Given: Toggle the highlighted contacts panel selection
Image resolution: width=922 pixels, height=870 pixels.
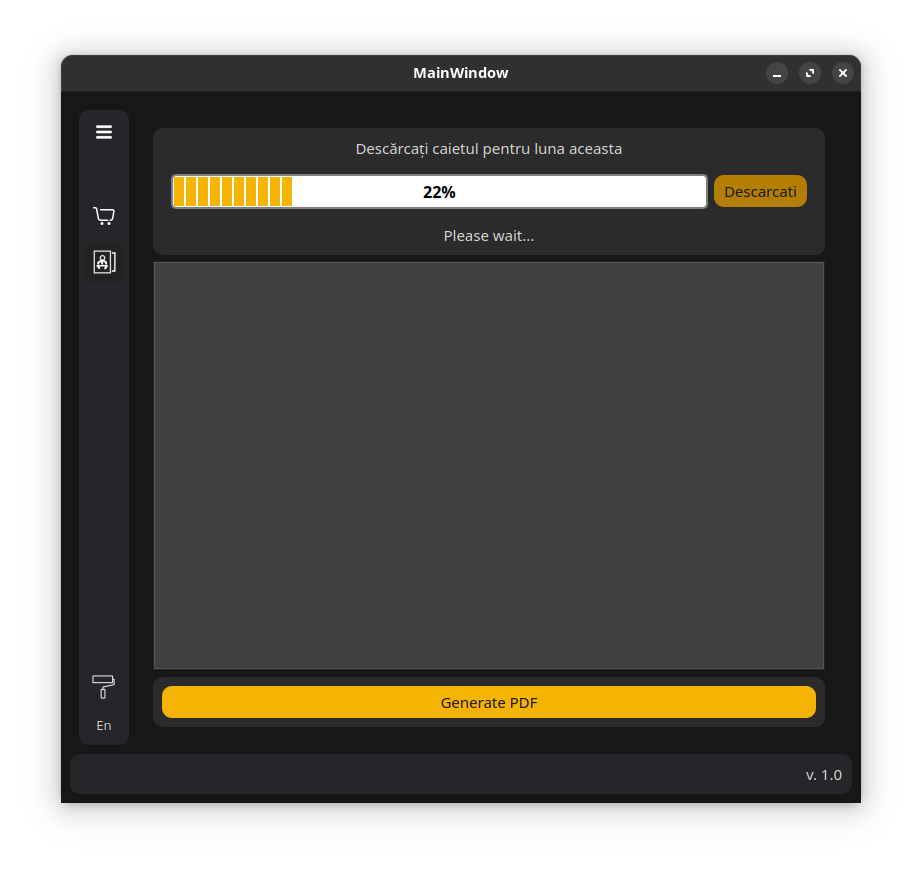Looking at the screenshot, I should click(104, 263).
